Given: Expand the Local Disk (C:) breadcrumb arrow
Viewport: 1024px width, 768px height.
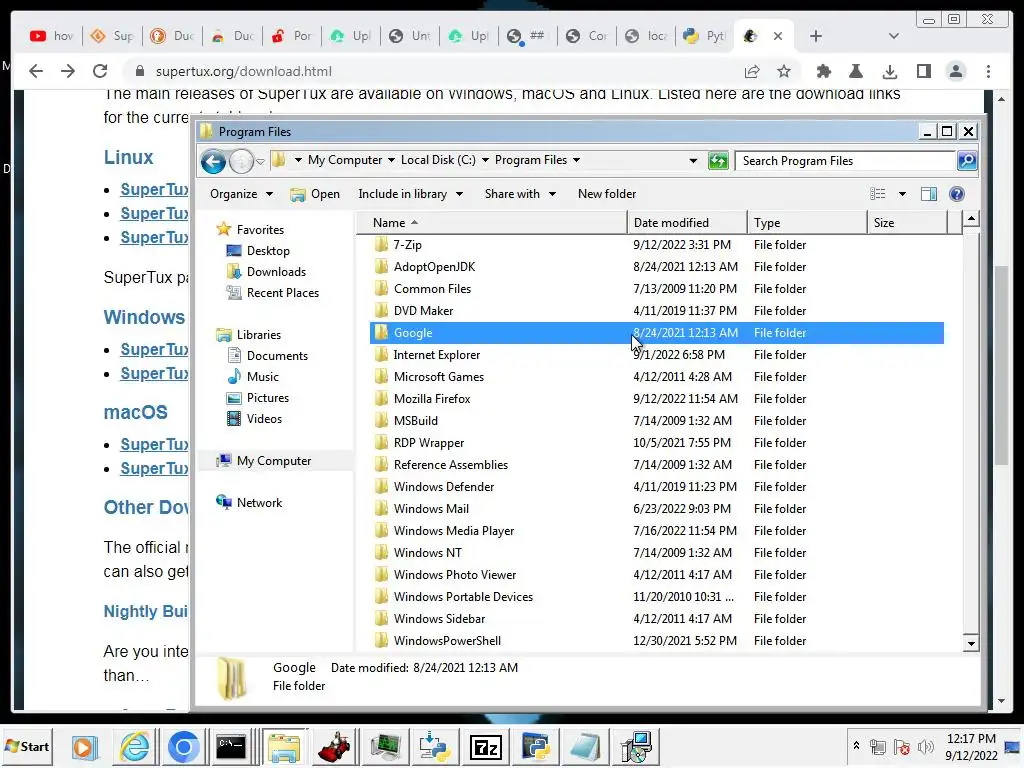Looking at the screenshot, I should coord(485,160).
